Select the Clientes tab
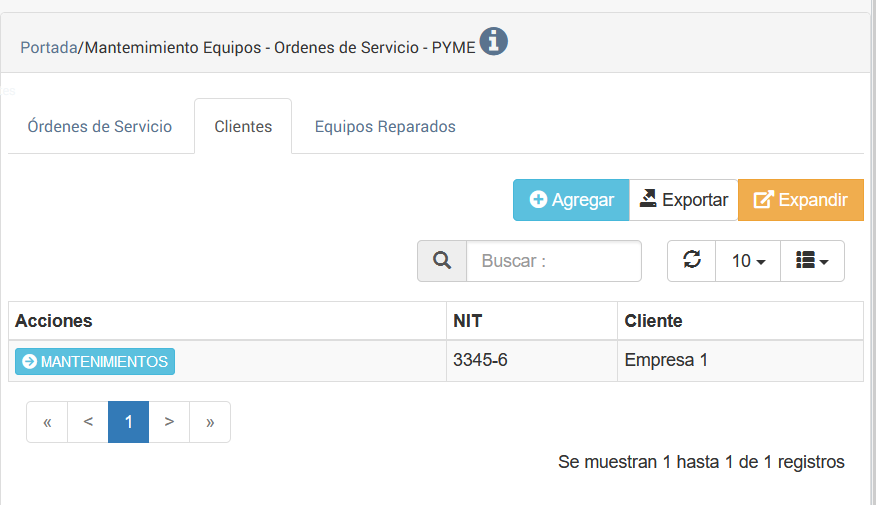The height and width of the screenshot is (505, 876). click(x=243, y=127)
